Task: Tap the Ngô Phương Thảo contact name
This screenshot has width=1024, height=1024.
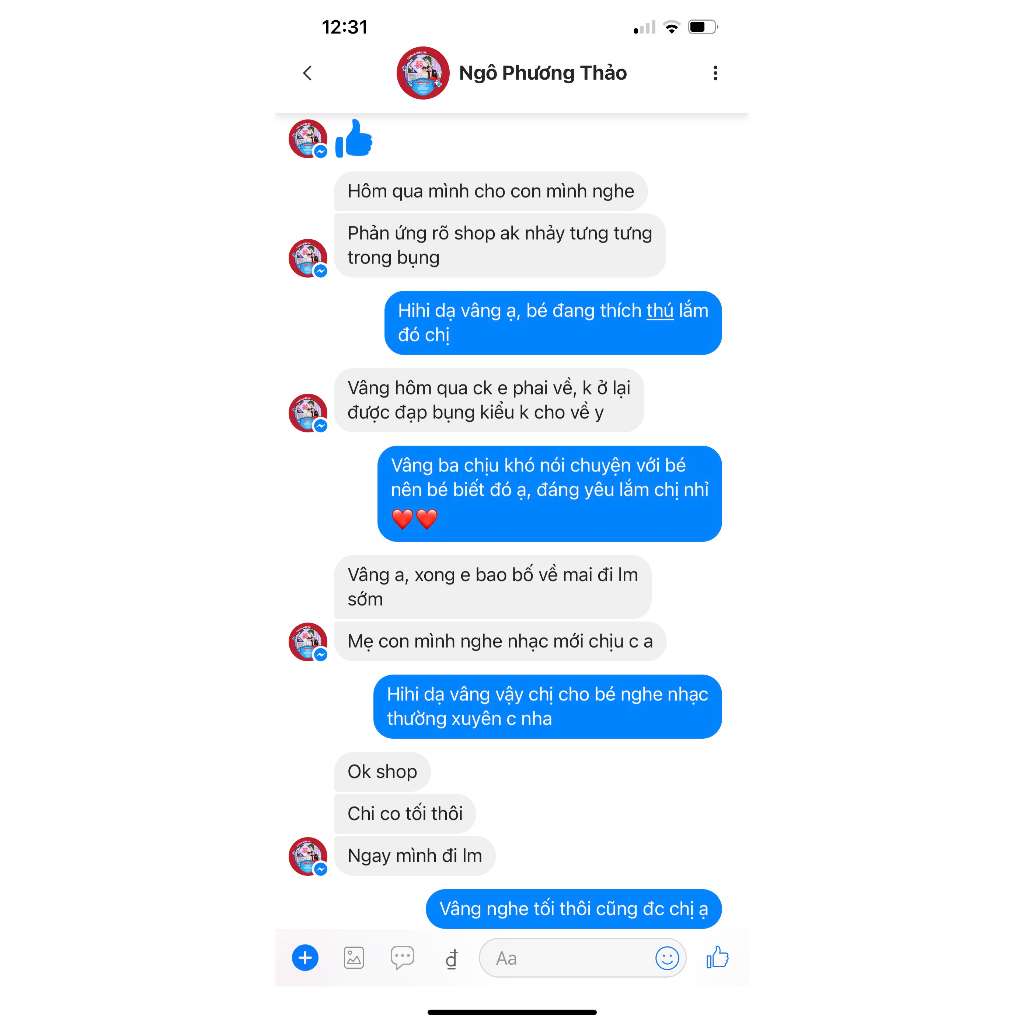Action: coord(543,73)
